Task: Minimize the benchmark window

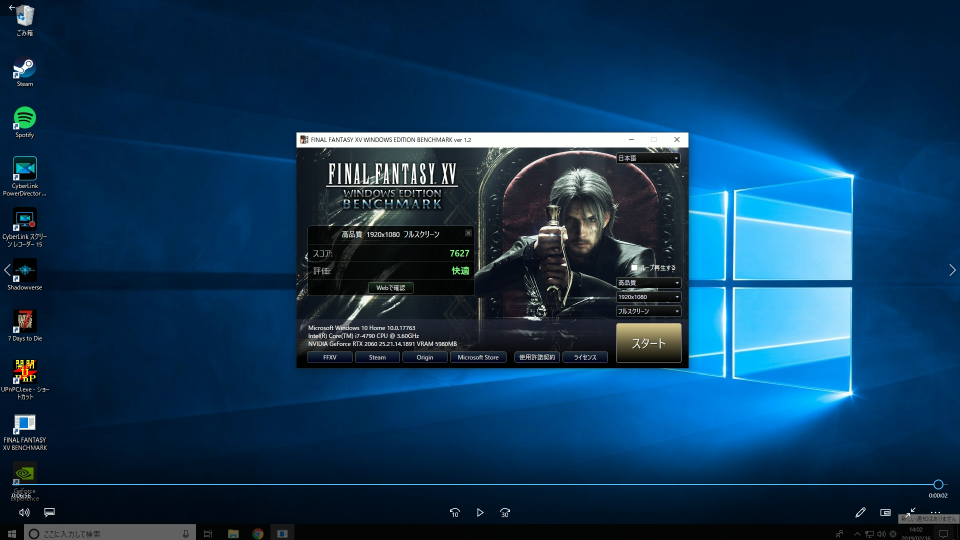Action: click(631, 140)
